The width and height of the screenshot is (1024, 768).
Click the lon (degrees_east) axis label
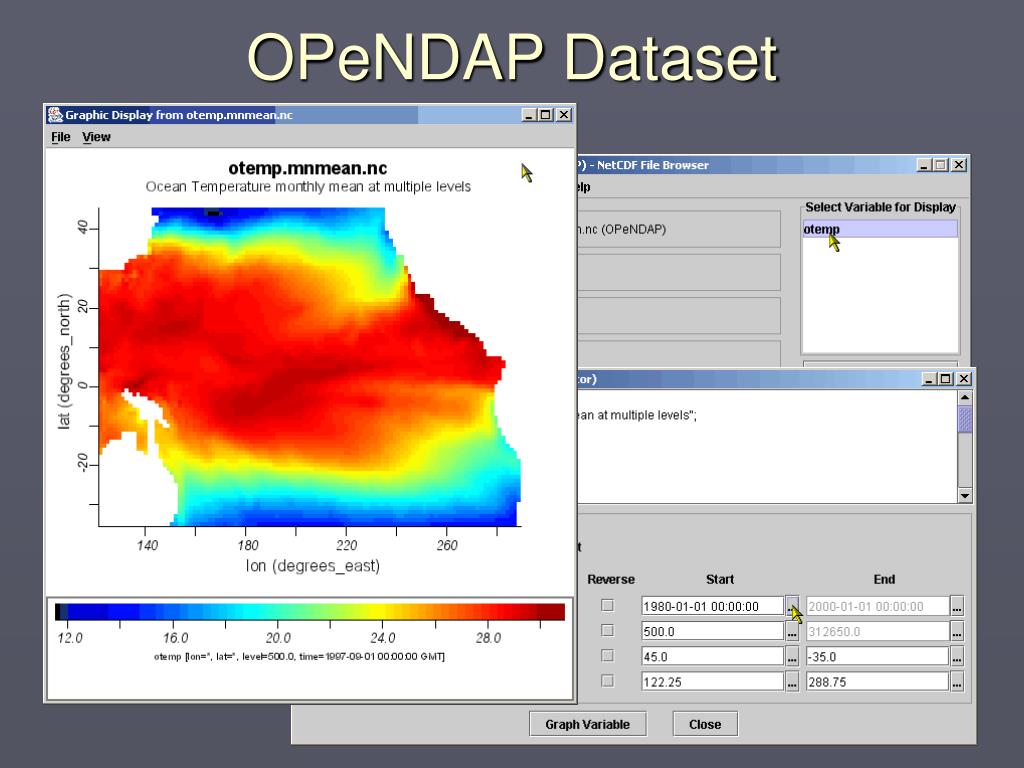click(x=313, y=566)
